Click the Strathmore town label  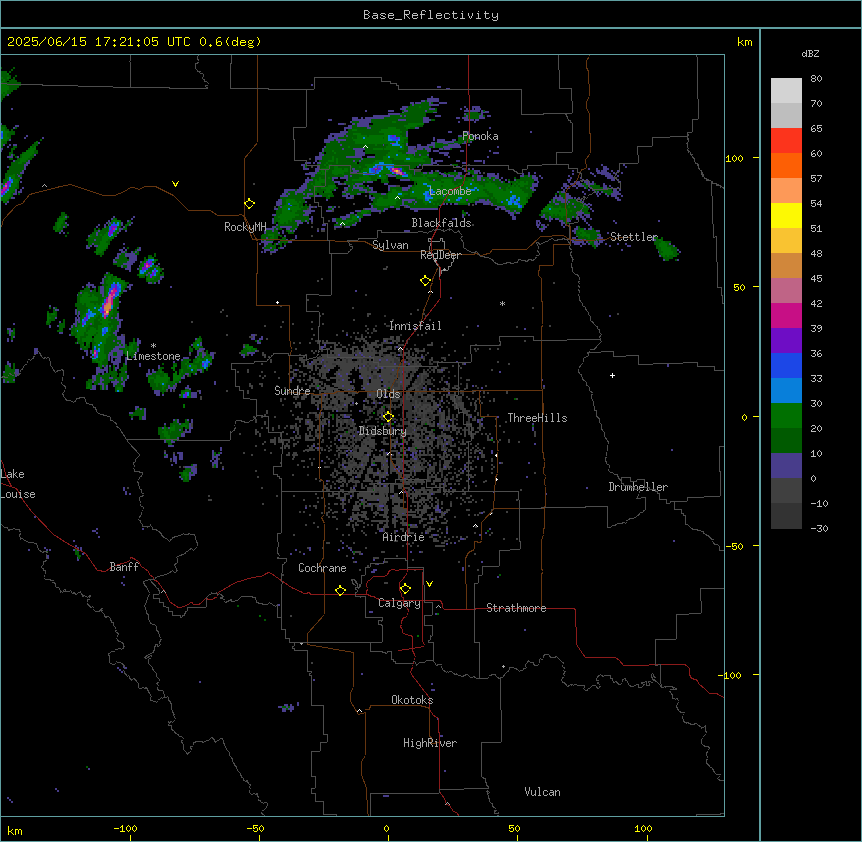(x=516, y=608)
